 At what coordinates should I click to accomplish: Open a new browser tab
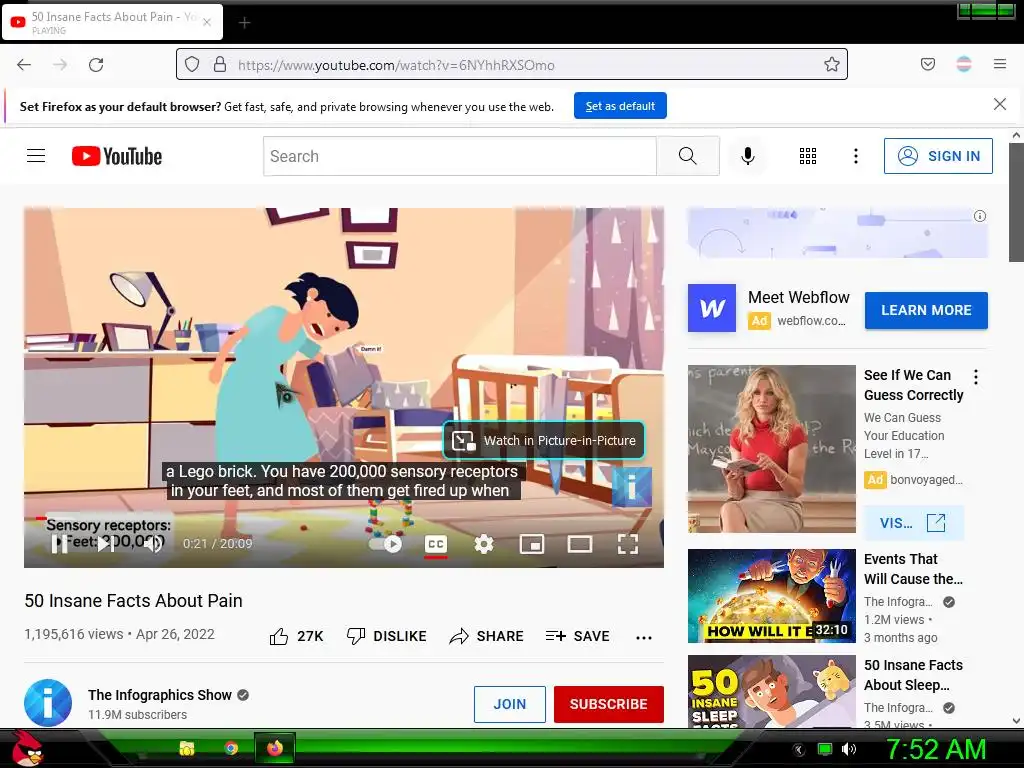click(x=244, y=23)
